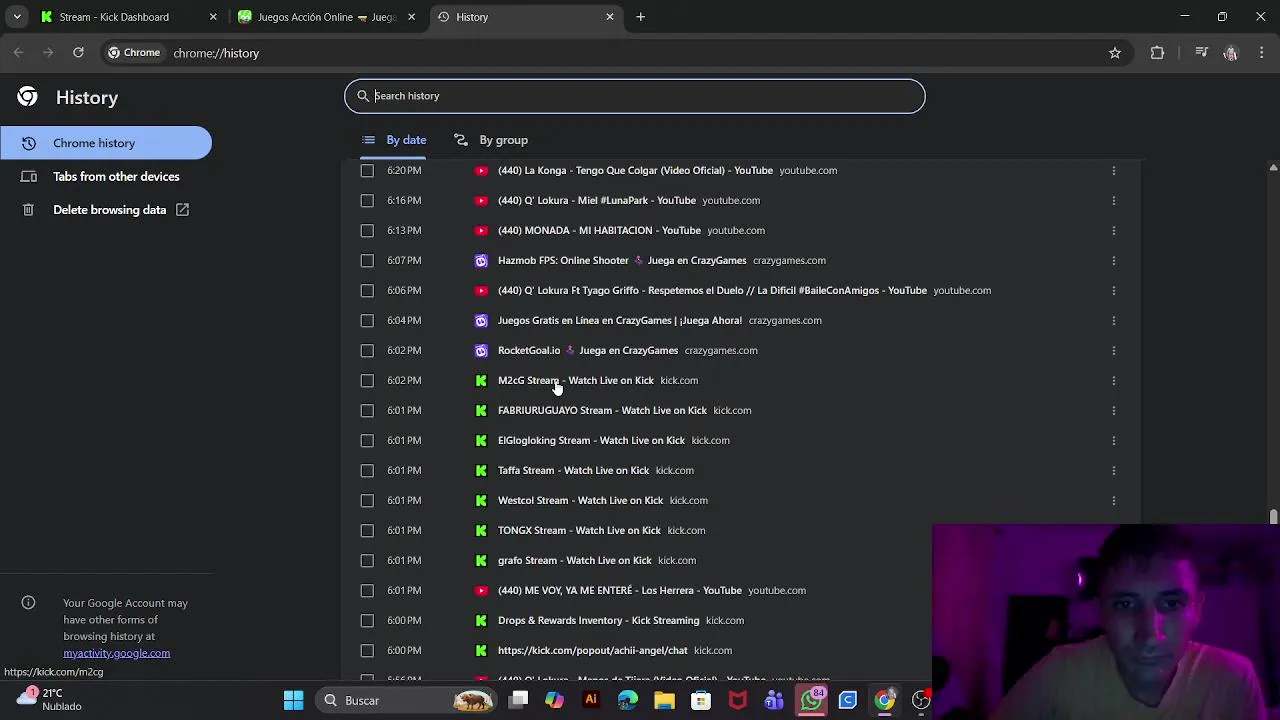Screen dimensions: 1280x720
Task: Open WhatsApp from taskbar
Action: click(812, 700)
